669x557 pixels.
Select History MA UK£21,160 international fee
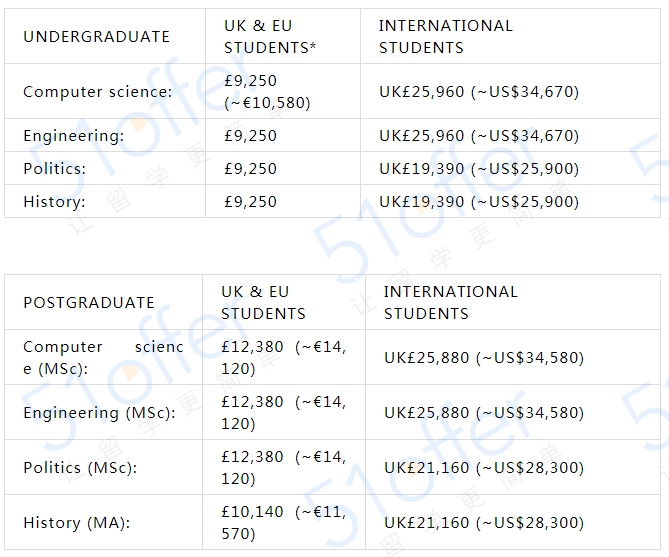[x=484, y=523]
